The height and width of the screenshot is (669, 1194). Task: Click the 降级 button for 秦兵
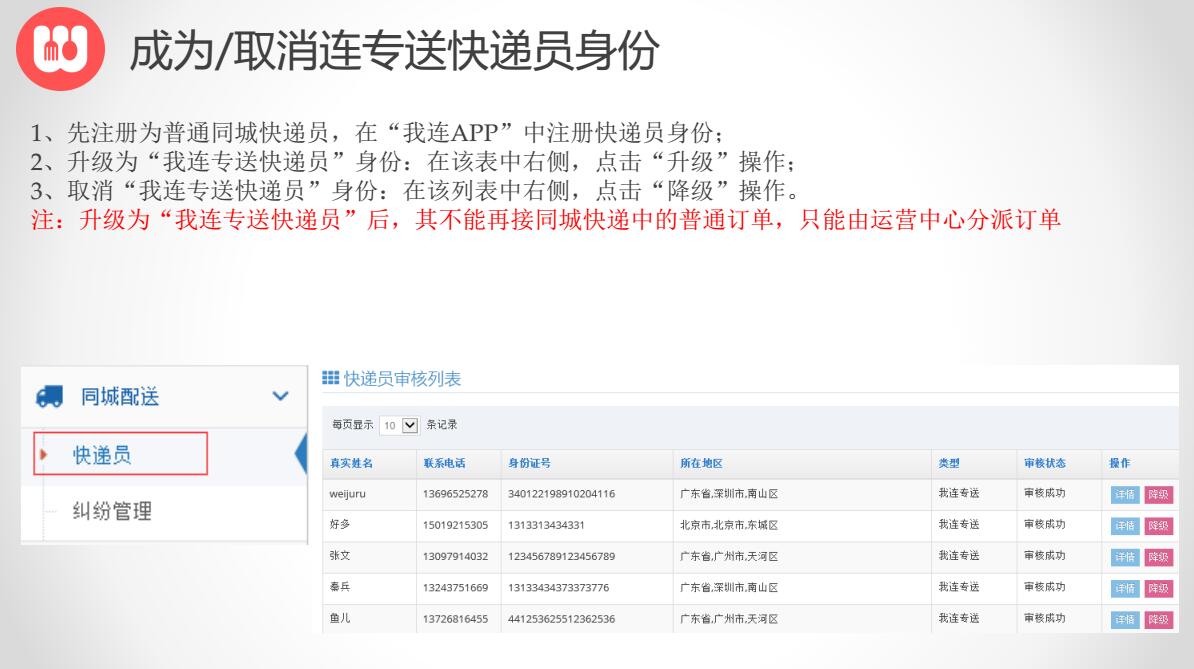pyautogui.click(x=1158, y=588)
